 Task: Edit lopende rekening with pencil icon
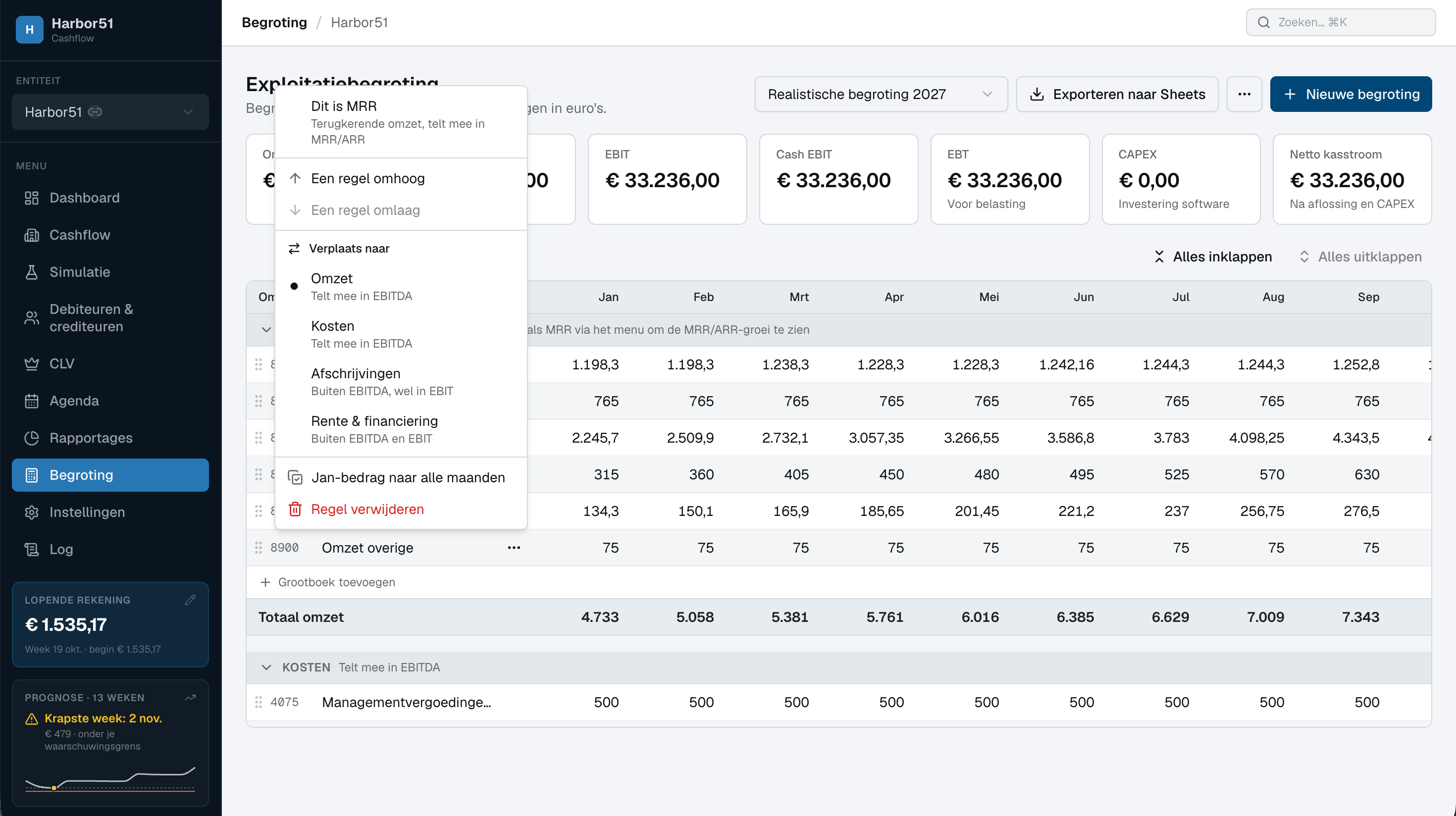click(x=190, y=600)
